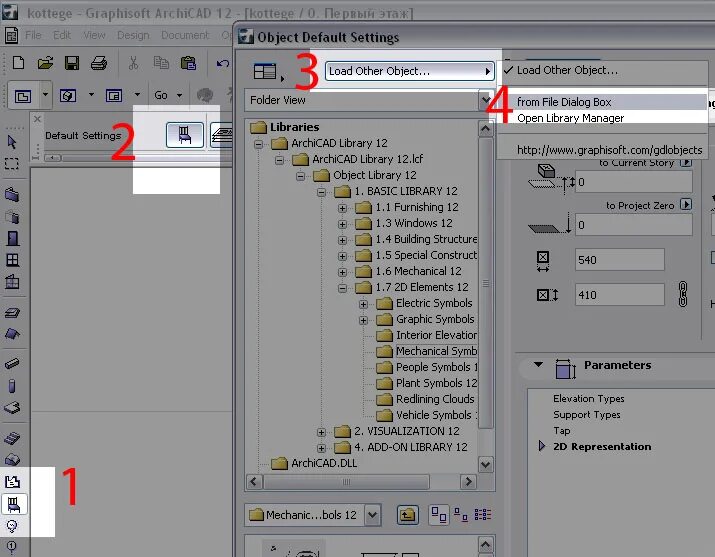Expand the Electric Symbols folder
Viewport: 715px width, 557px height.
pyautogui.click(x=363, y=304)
